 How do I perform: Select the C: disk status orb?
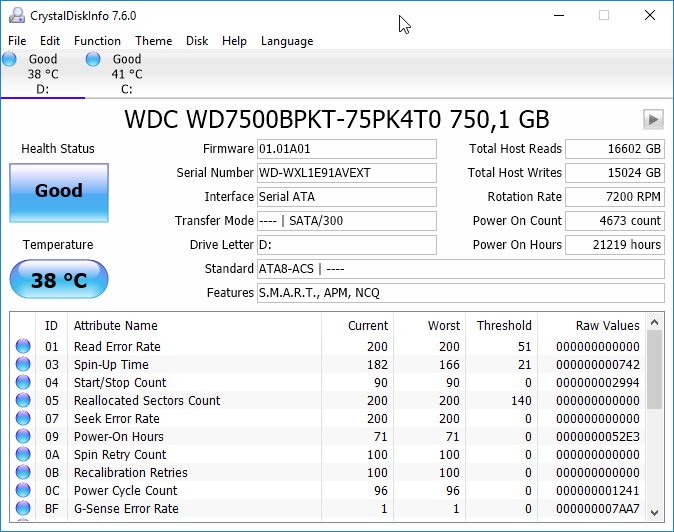pyautogui.click(x=93, y=59)
